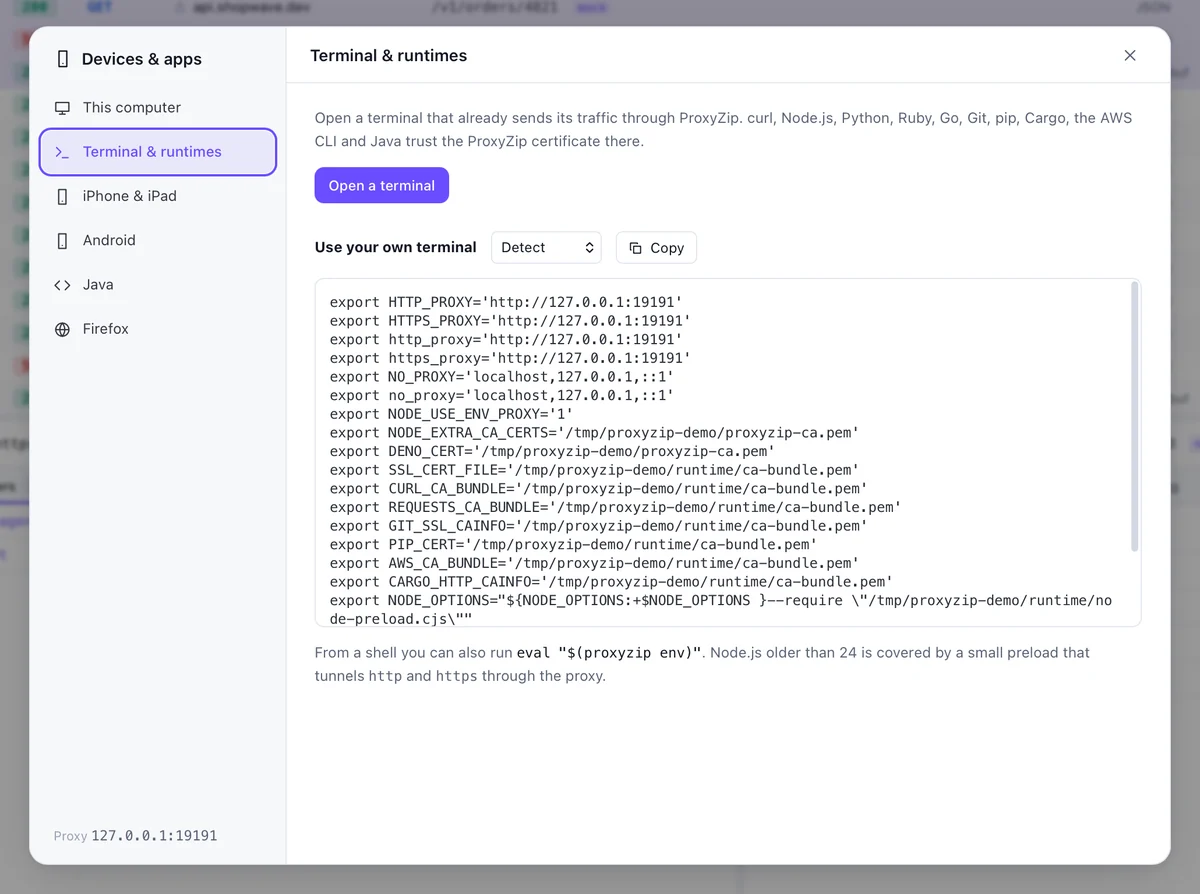Screen dimensions: 1200x894
Task: Click the NODE_OPTIONS export line
Action: [720, 610]
